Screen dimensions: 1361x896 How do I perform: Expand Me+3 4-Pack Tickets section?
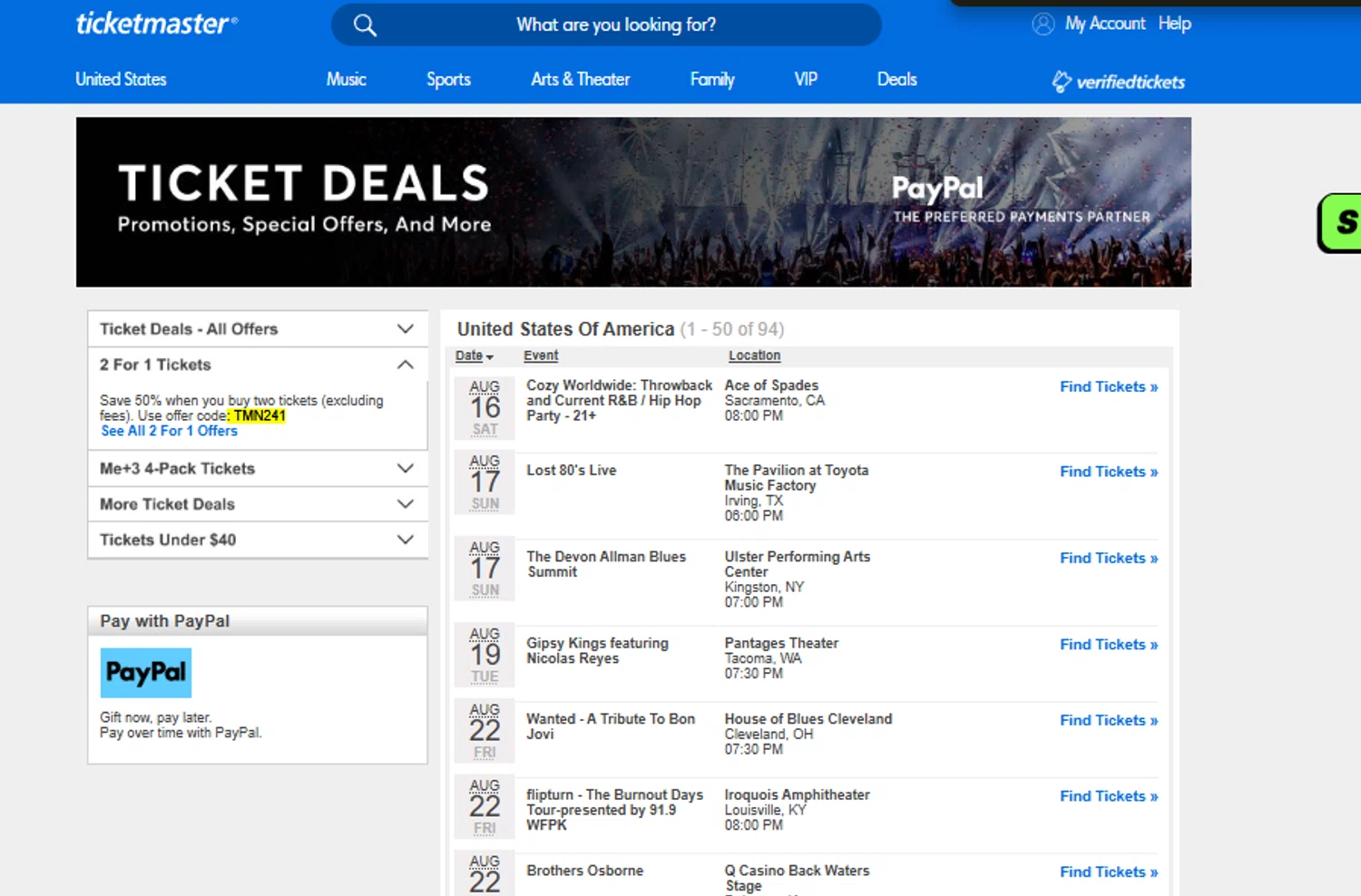(258, 469)
